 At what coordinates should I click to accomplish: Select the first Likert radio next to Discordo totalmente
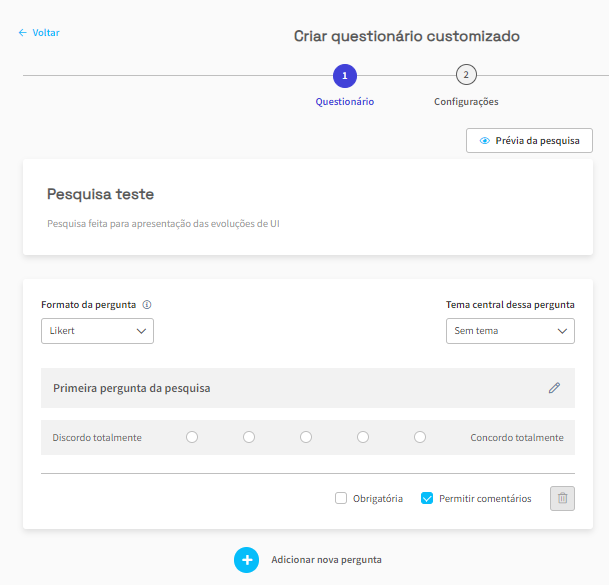192,437
